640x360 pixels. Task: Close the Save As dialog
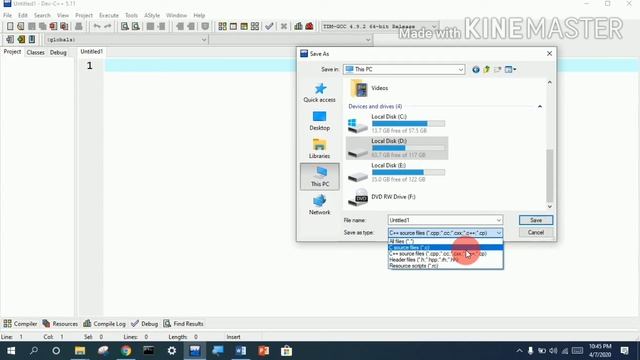tap(549, 53)
